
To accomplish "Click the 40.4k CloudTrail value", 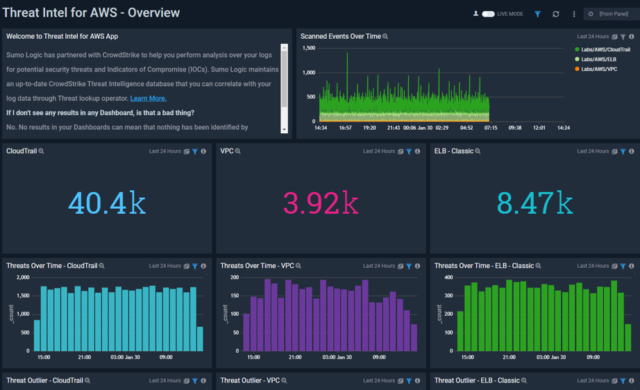I will (107, 203).
